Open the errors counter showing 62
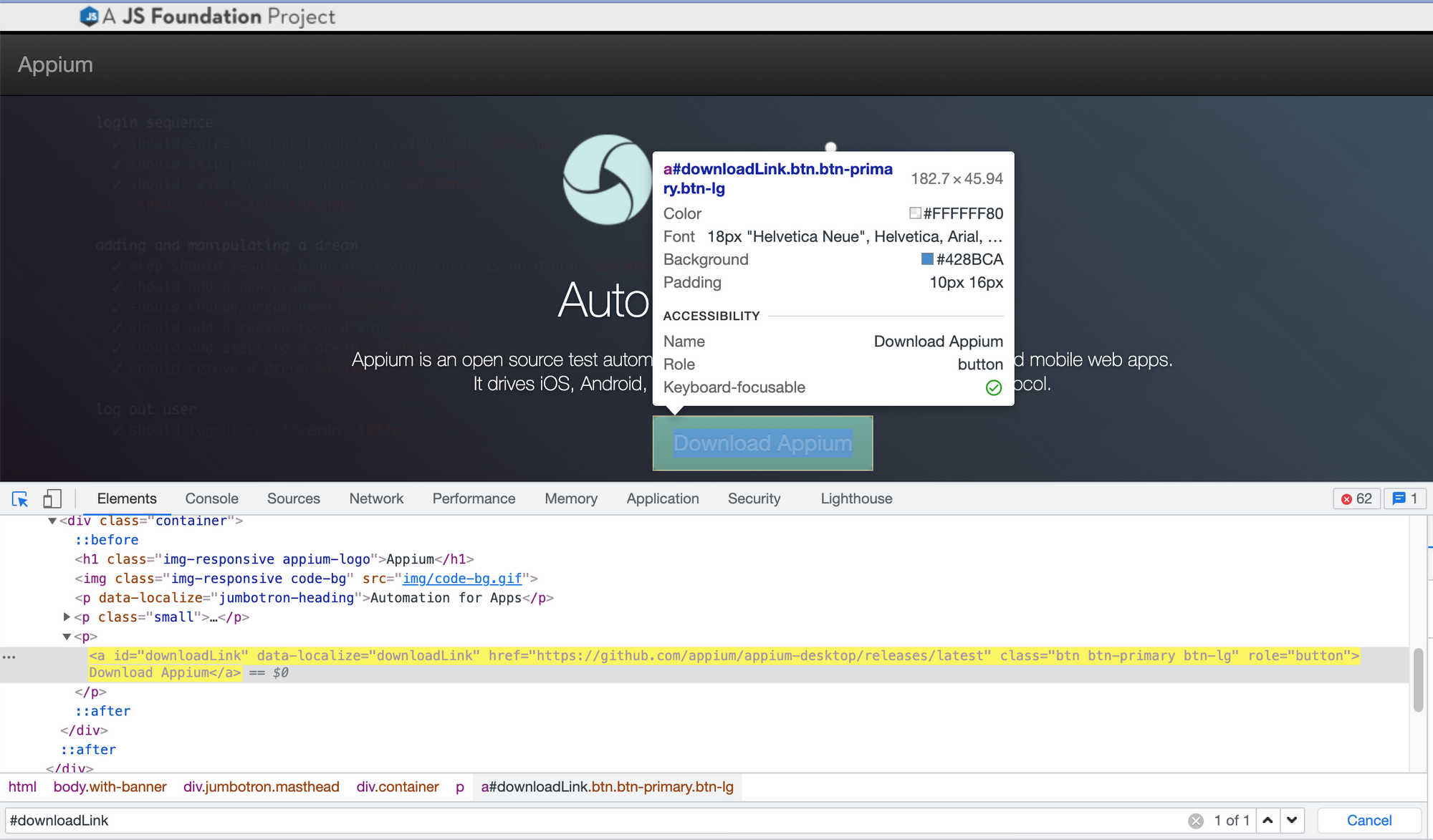 tap(1356, 499)
